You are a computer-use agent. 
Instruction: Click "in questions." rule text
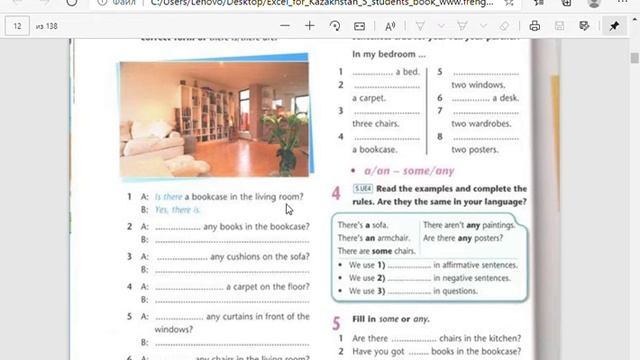(456, 291)
